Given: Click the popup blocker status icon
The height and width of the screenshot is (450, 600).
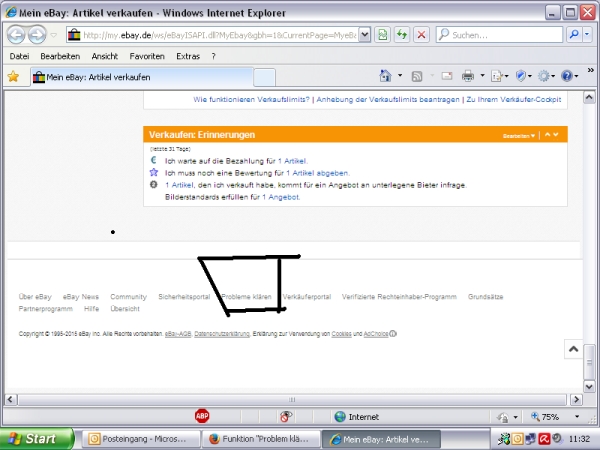Looking at the screenshot, I should (x=285, y=416).
